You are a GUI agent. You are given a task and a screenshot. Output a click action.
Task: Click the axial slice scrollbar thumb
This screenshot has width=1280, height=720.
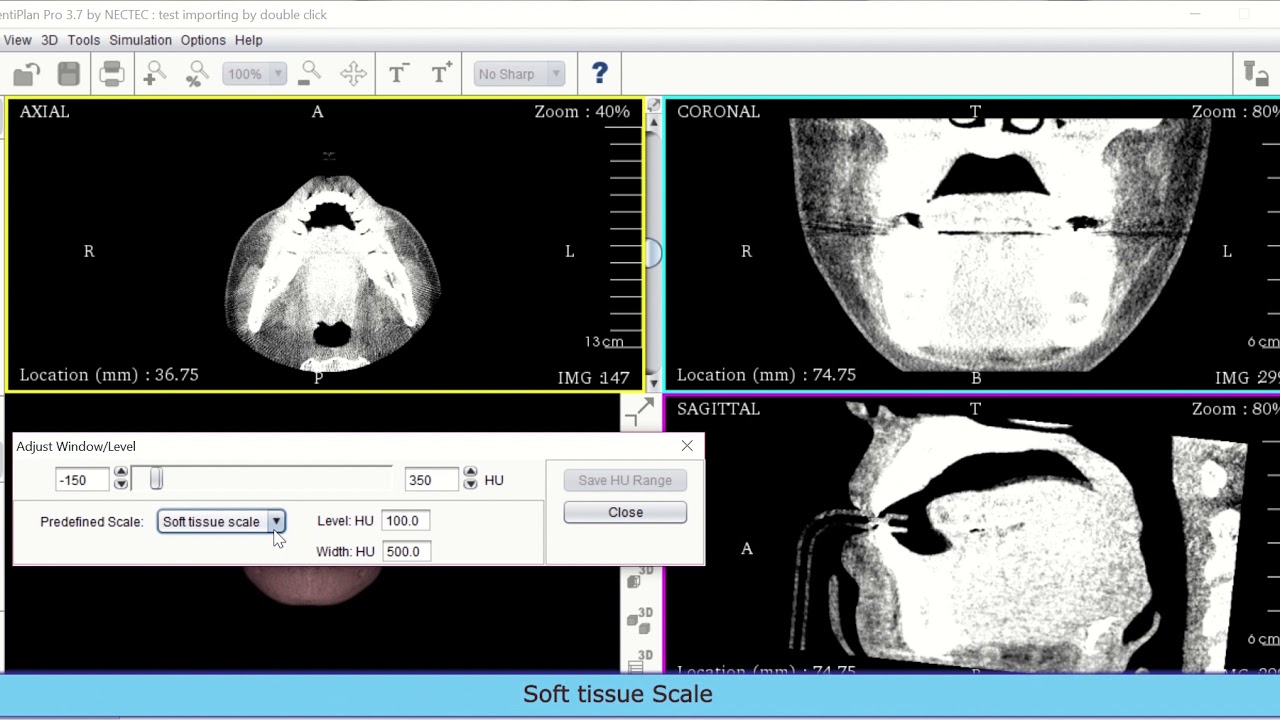(x=654, y=254)
